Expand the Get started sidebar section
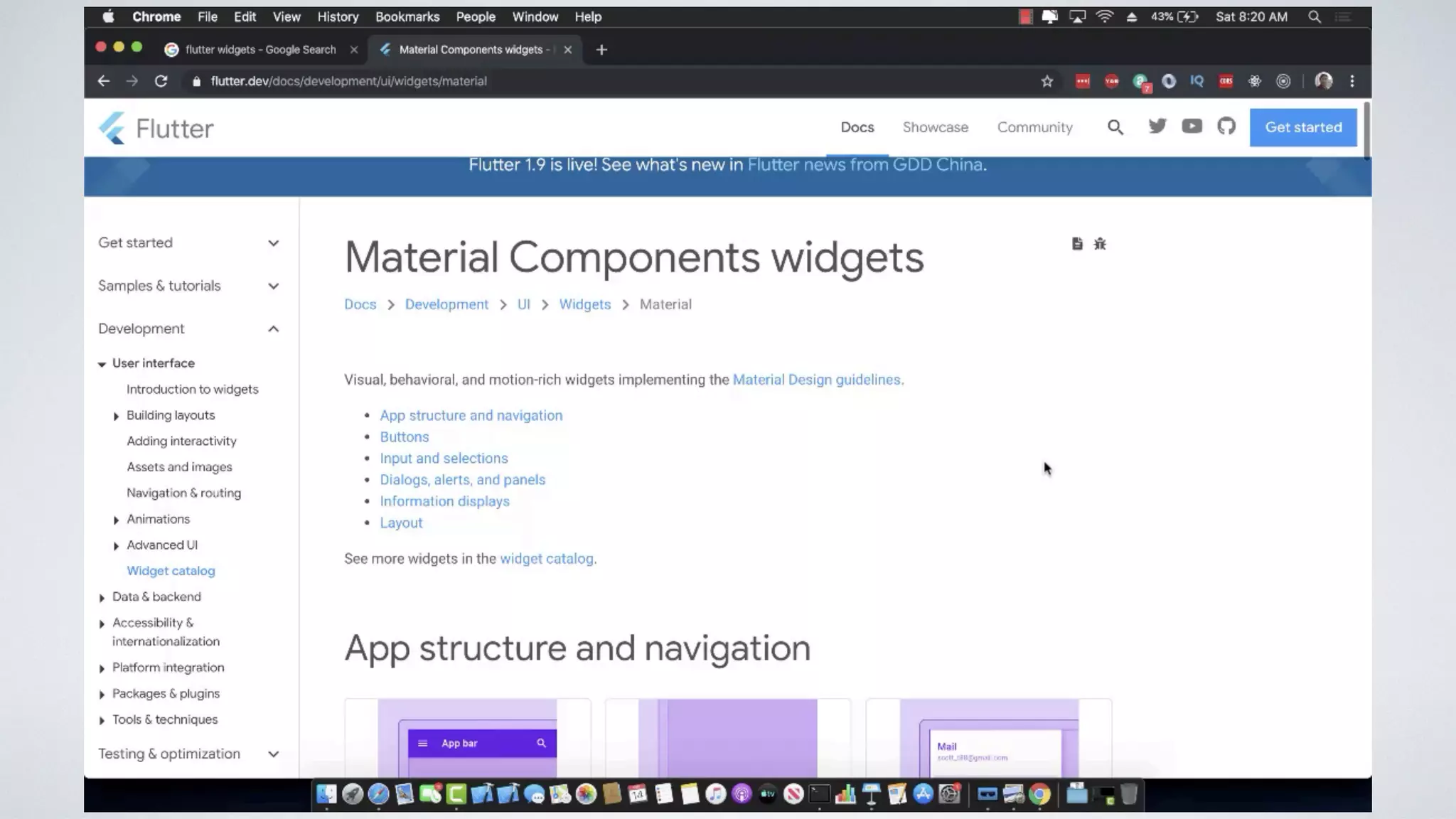This screenshot has width=1456, height=819. (274, 243)
